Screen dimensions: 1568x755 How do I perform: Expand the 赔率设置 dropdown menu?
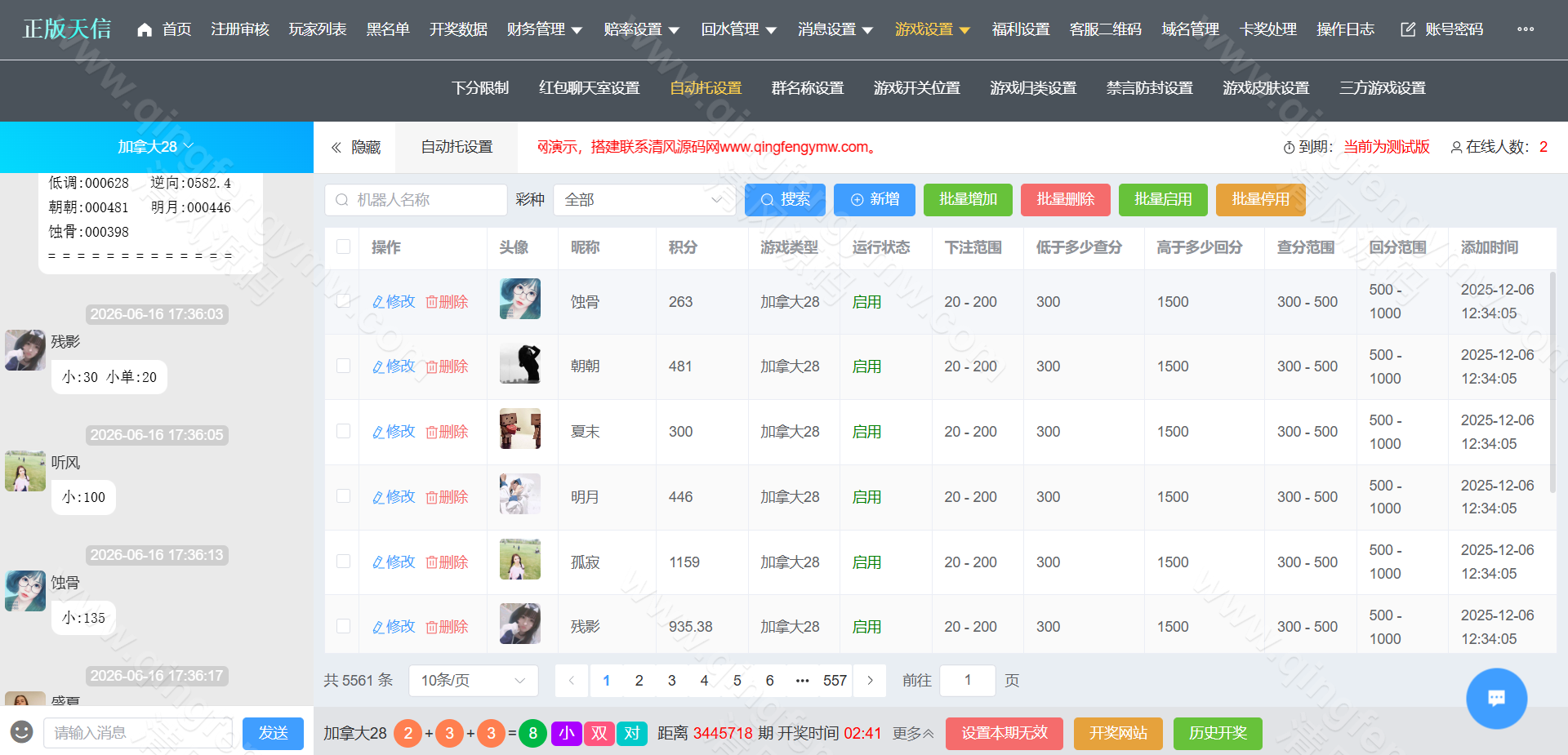642,29
